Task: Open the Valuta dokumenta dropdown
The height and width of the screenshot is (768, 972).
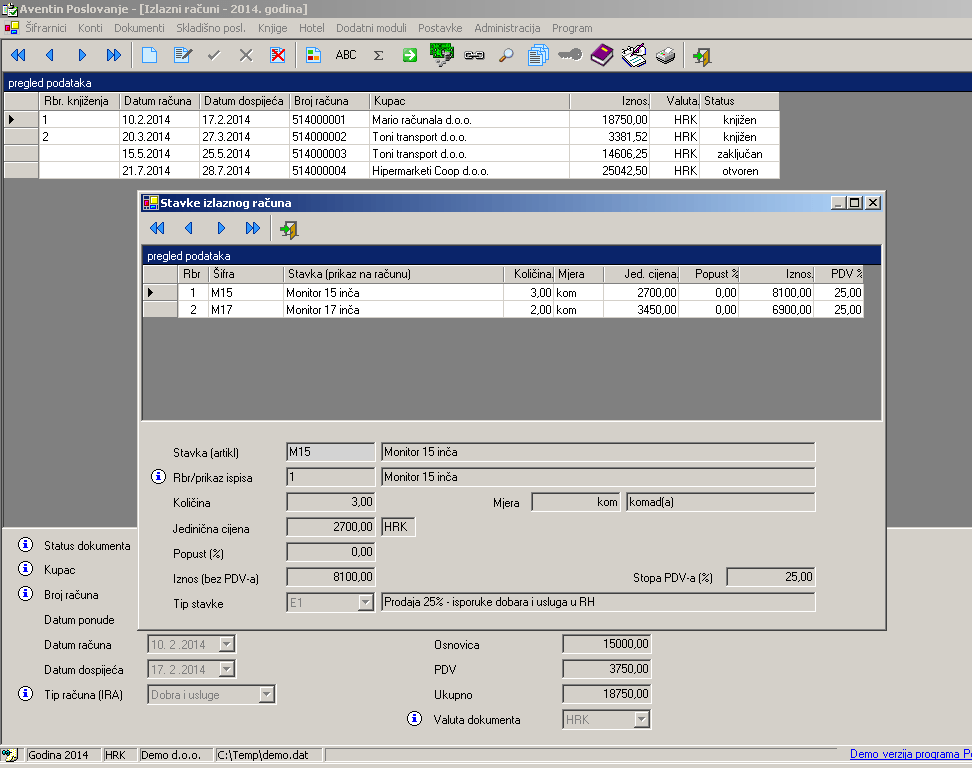Action: [642, 719]
